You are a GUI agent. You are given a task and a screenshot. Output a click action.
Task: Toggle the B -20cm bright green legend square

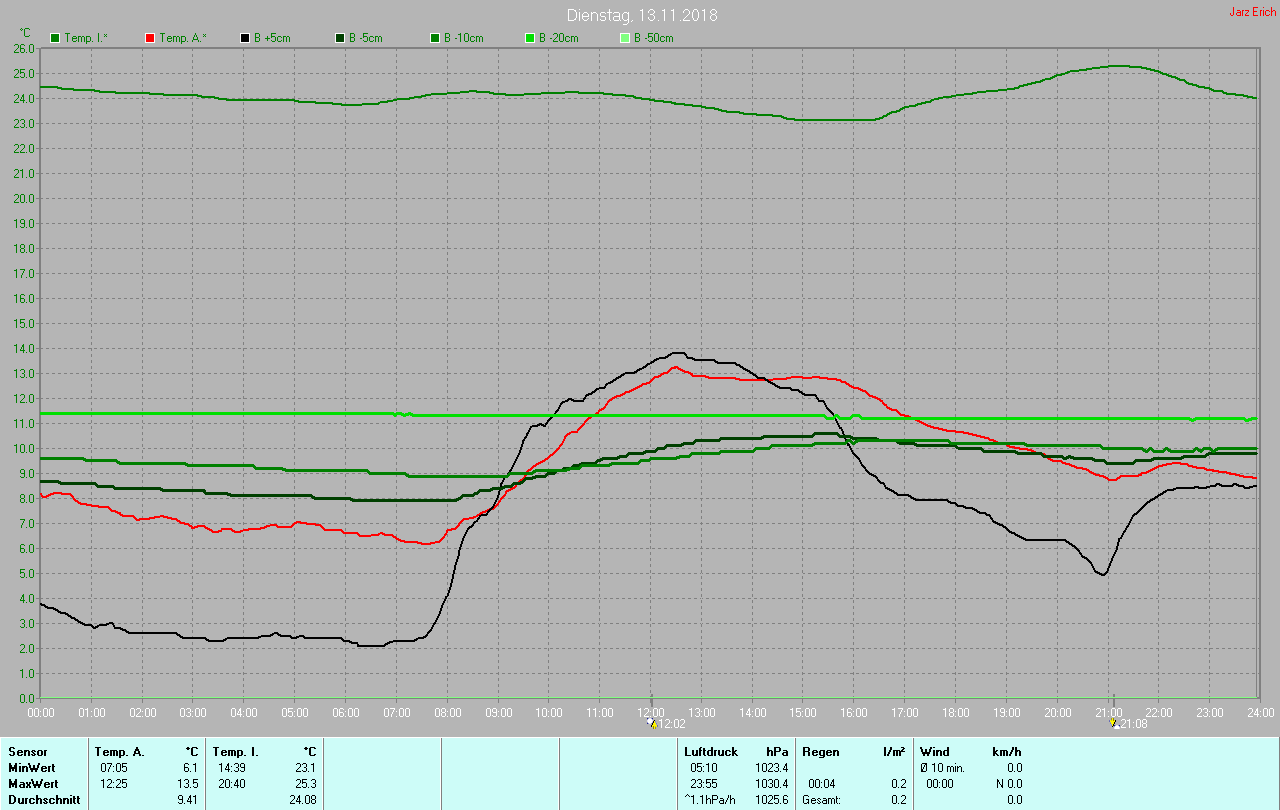530,38
